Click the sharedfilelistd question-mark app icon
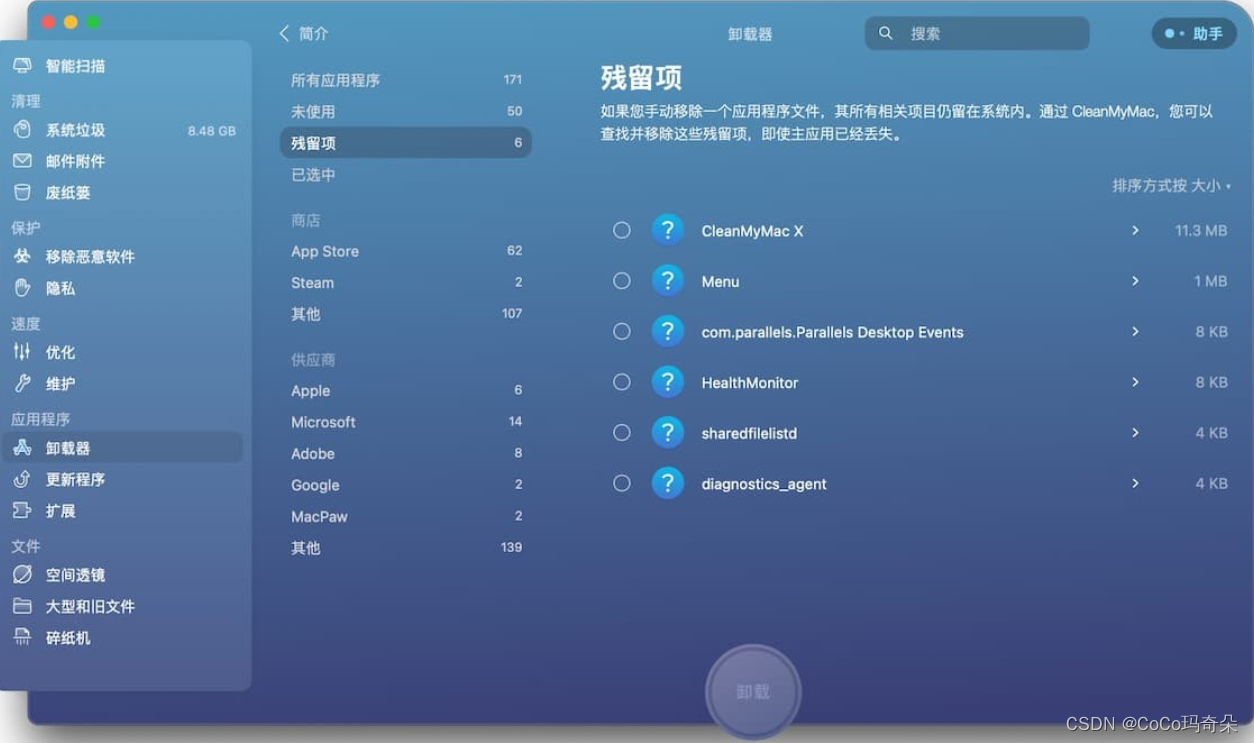The height and width of the screenshot is (743, 1254). pyautogui.click(x=668, y=433)
